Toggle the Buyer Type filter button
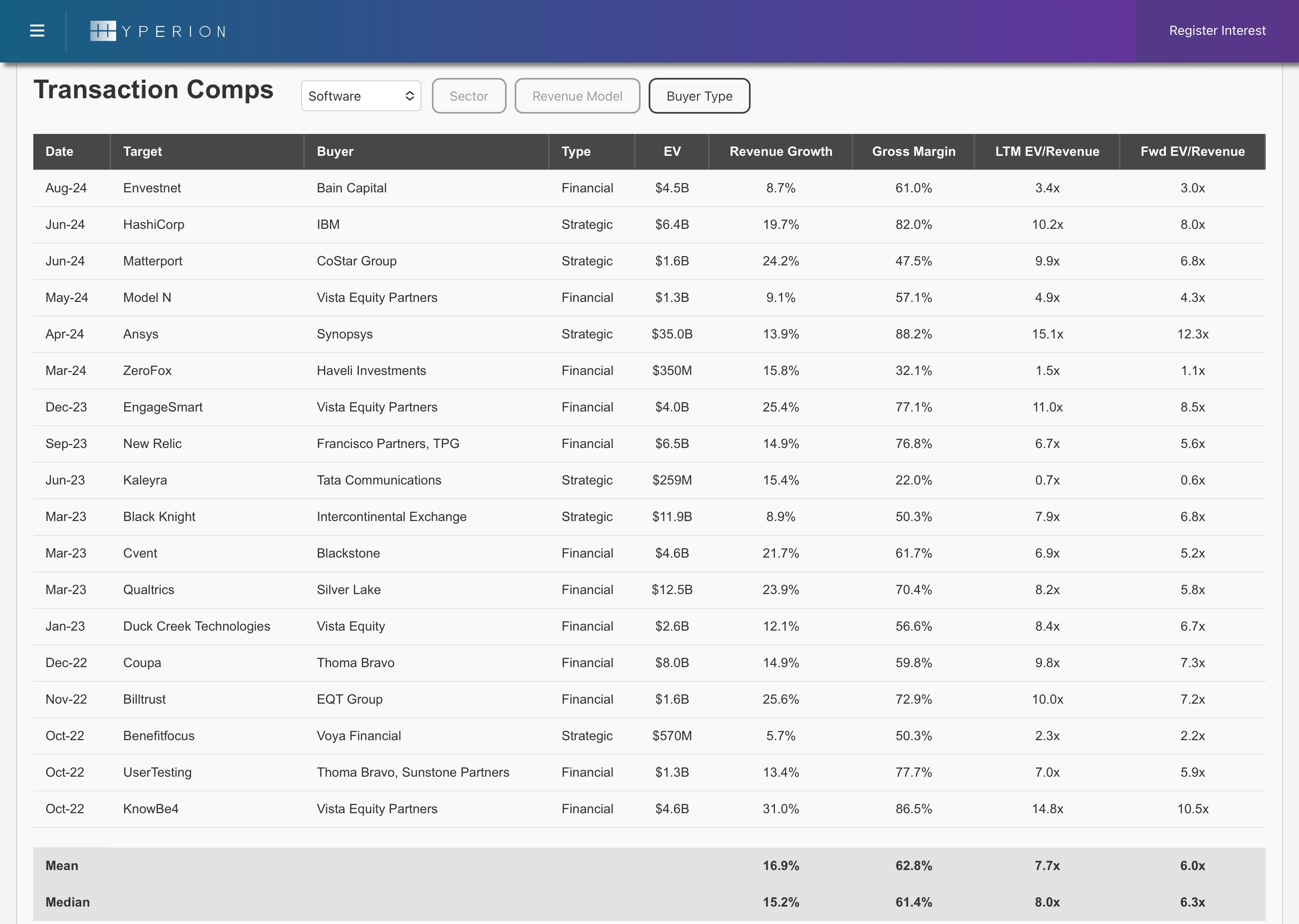This screenshot has width=1299, height=924. coord(699,96)
